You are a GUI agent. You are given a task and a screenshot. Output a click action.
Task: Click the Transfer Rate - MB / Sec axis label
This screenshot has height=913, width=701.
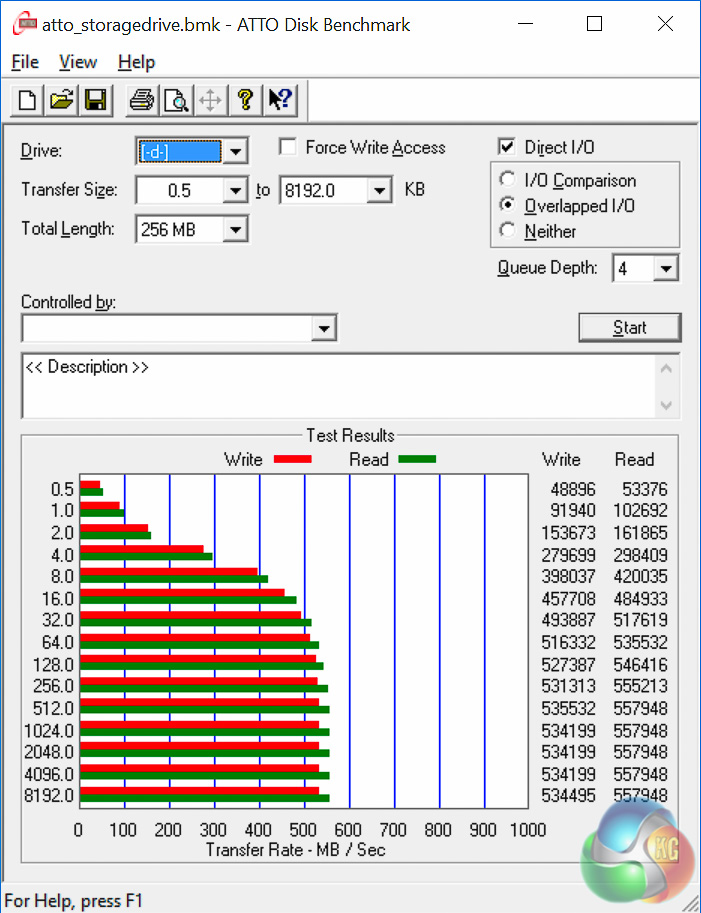pos(295,850)
